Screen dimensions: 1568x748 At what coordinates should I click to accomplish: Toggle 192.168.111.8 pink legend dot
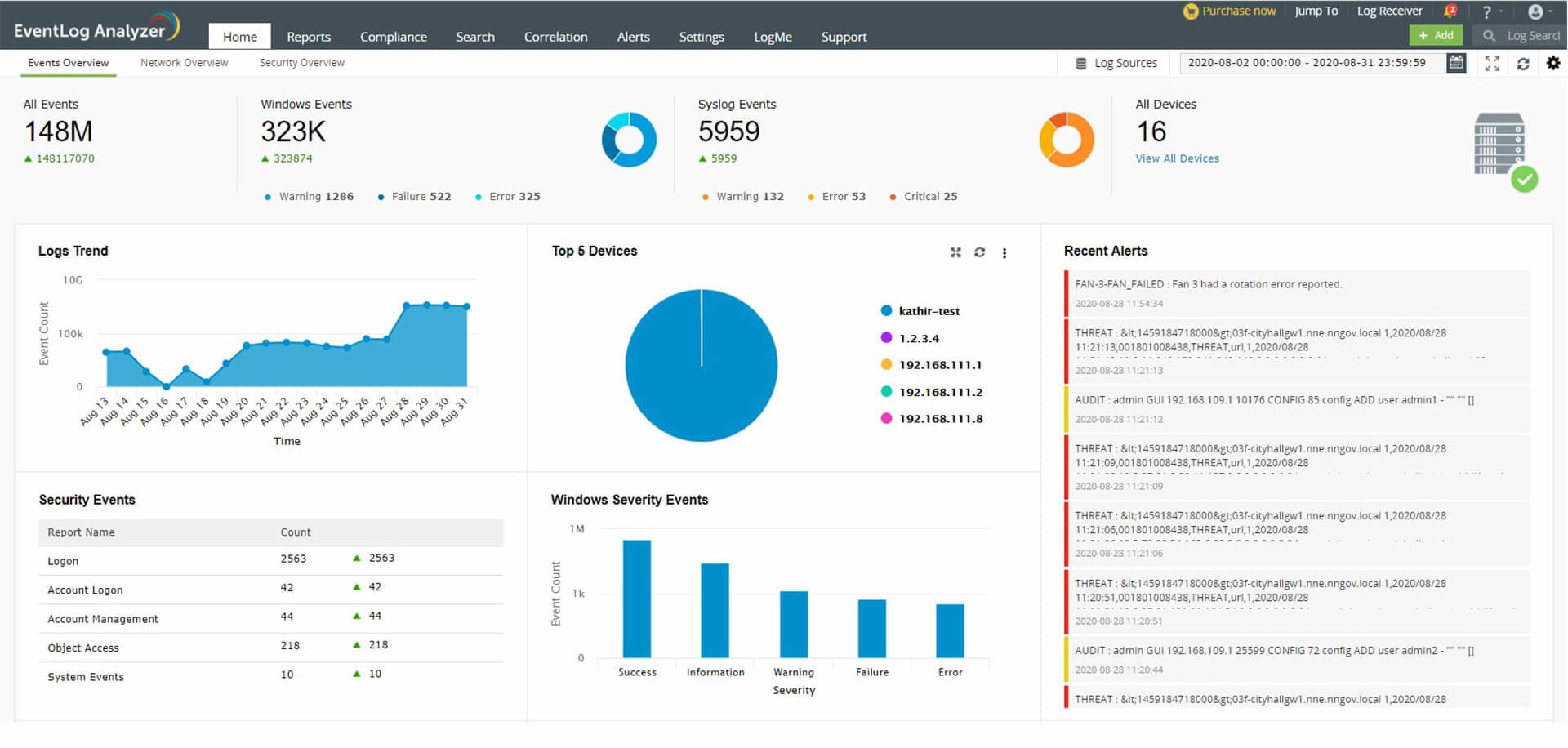[886, 419]
